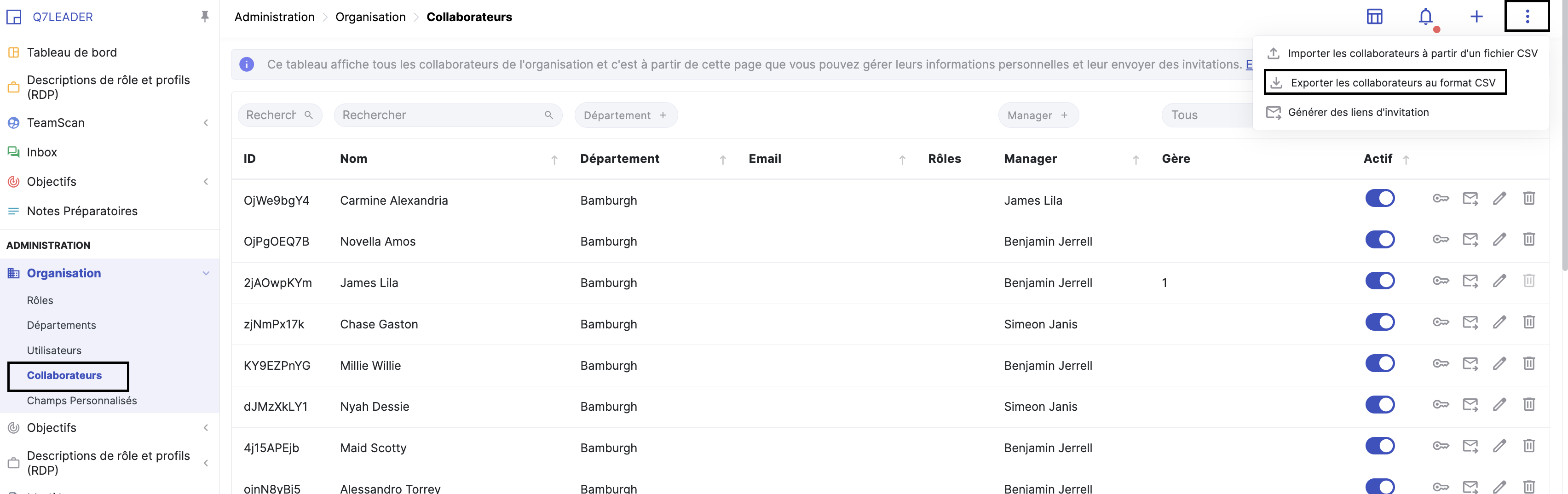Screen dimensions: 1568x494
Task: Disable active switch for James Lila
Action: 1379,281
